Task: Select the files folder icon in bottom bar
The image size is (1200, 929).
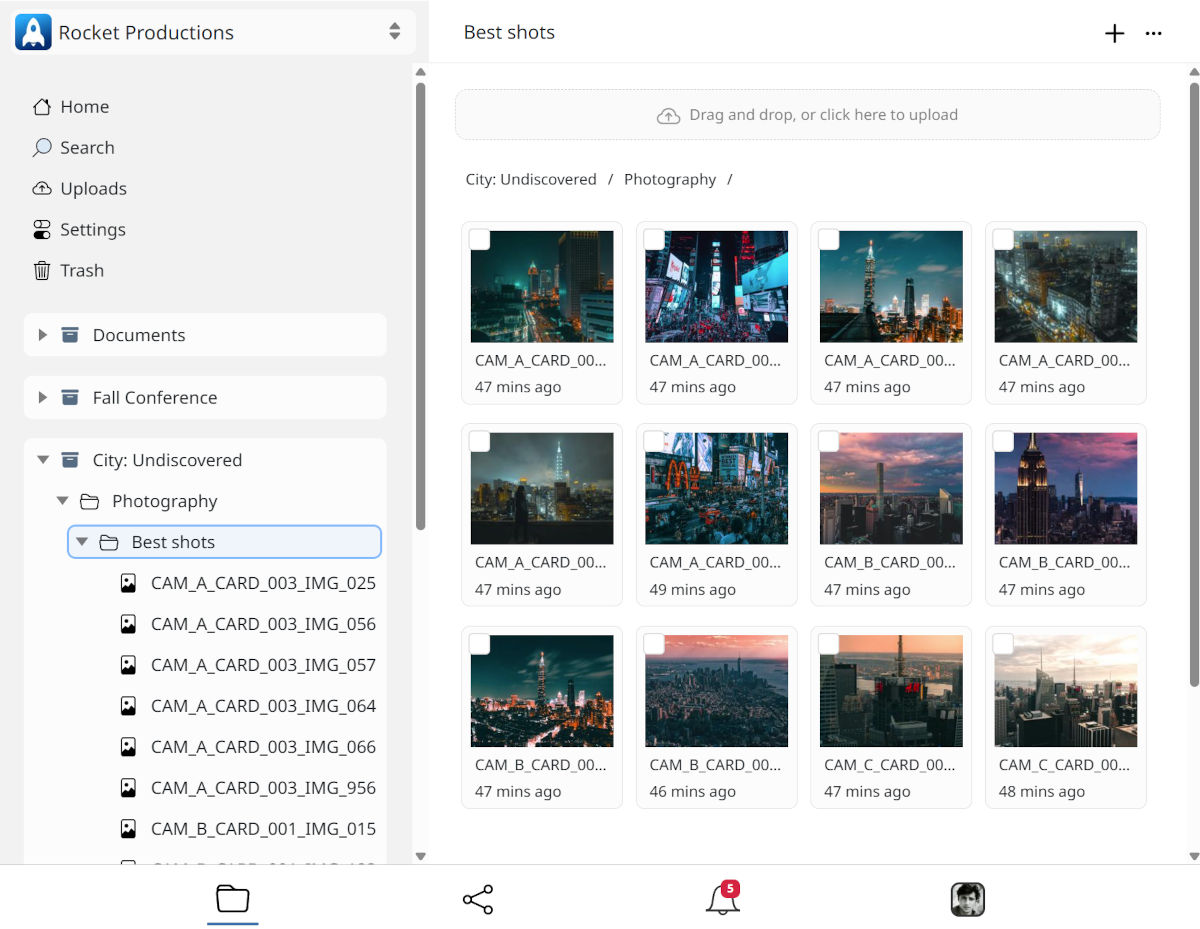Action: point(232,899)
